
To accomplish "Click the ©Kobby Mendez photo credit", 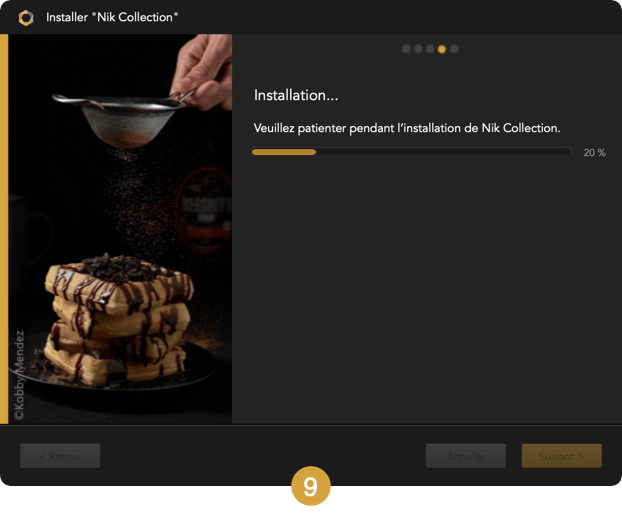I will pos(19,375).
